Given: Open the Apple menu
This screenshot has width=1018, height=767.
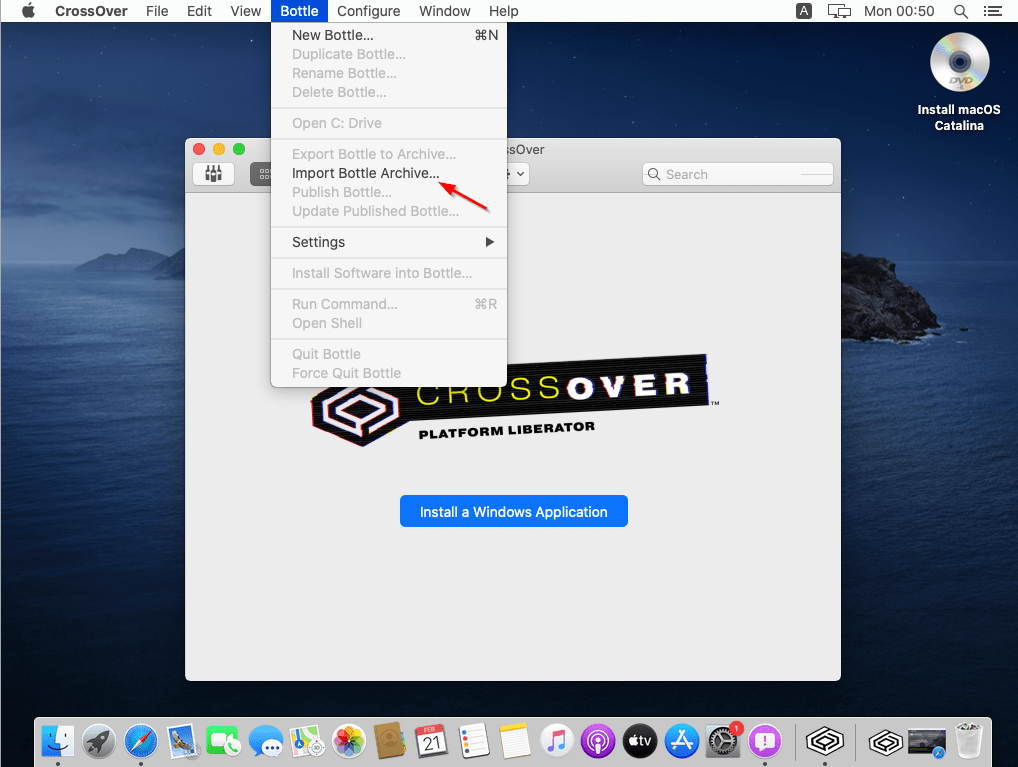Looking at the screenshot, I should [28, 11].
